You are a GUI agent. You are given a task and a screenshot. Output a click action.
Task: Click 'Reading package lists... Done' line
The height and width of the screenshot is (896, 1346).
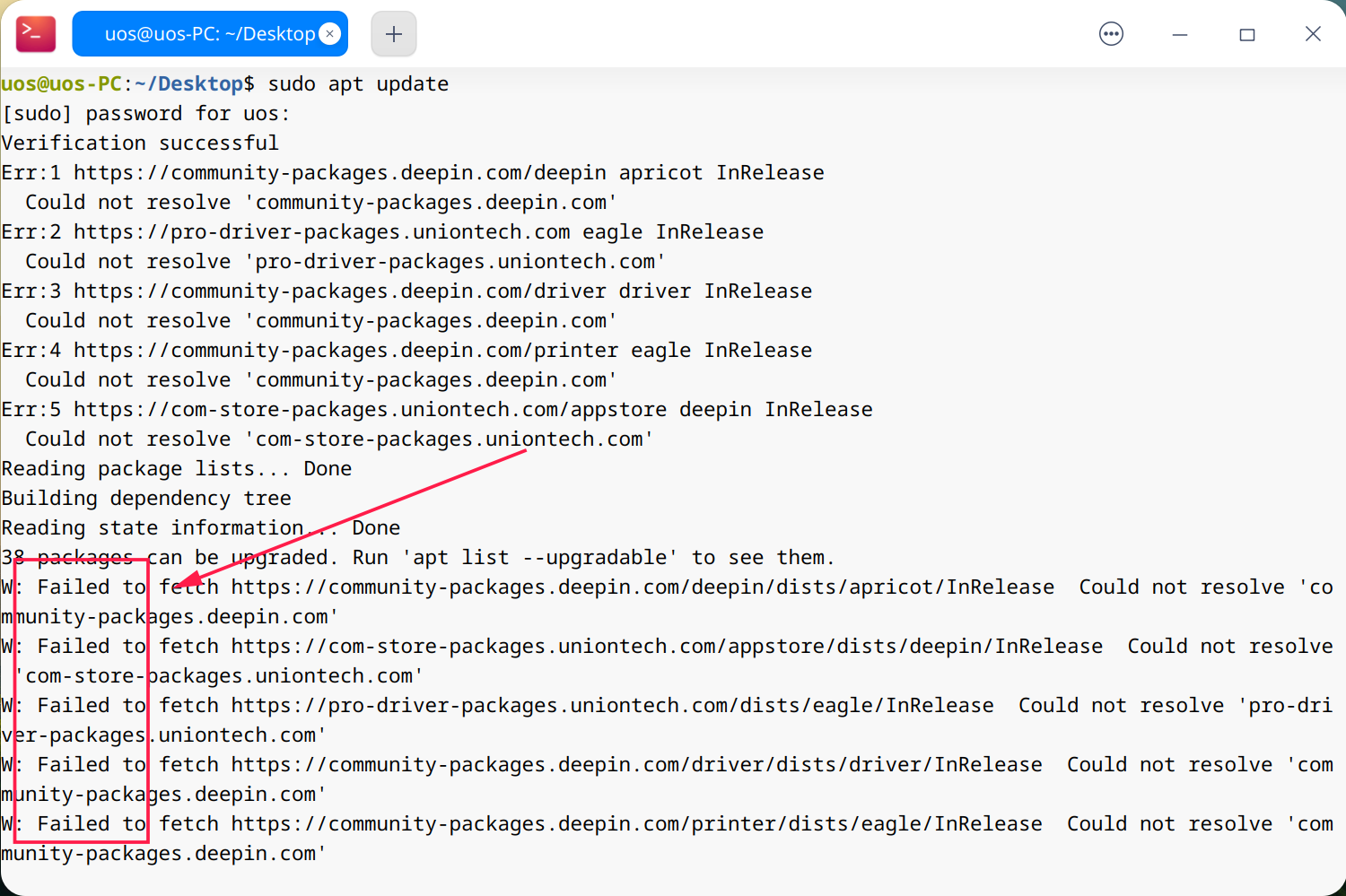(177, 469)
